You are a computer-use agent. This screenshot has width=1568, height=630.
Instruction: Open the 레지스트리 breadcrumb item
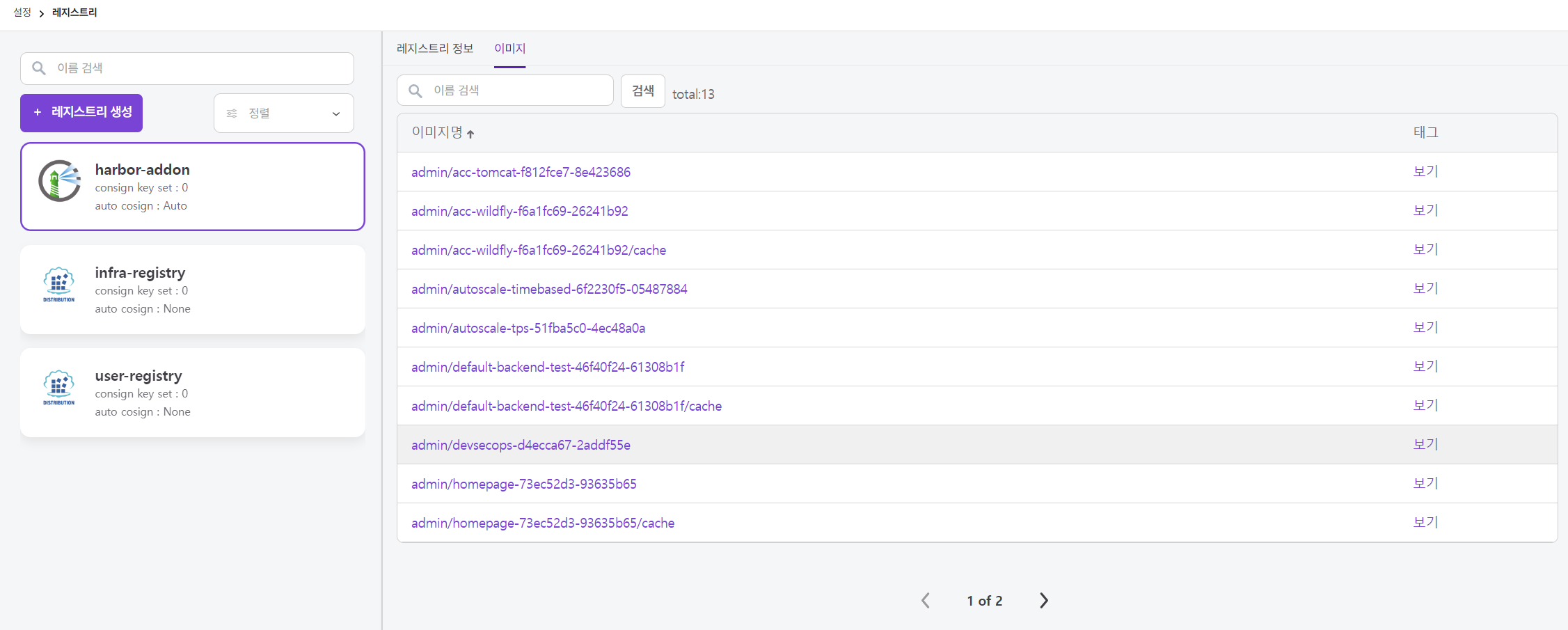click(74, 13)
